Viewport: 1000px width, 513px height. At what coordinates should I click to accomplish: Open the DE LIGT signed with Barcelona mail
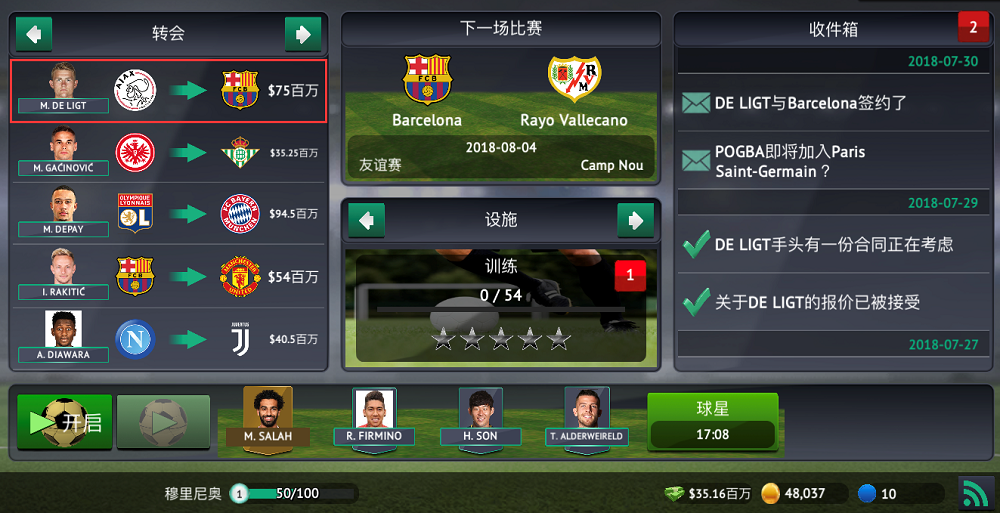[x=833, y=103]
